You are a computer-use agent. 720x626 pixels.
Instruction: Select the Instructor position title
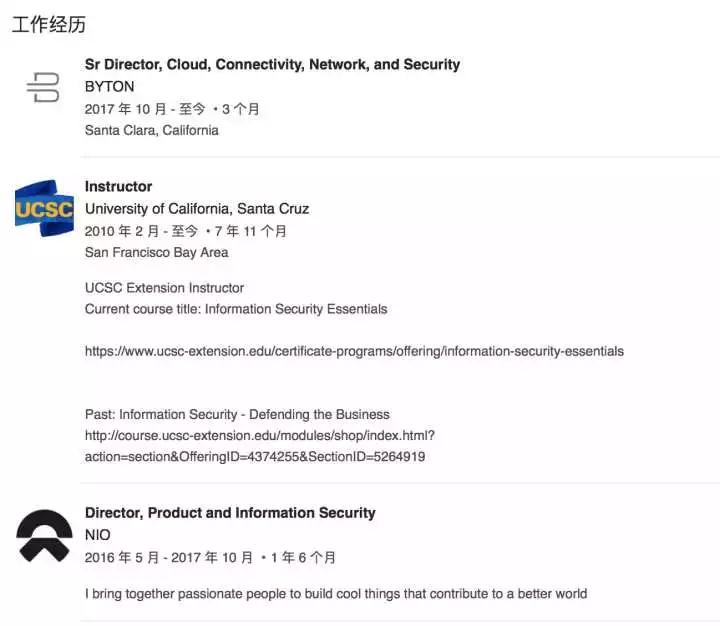[118, 186]
